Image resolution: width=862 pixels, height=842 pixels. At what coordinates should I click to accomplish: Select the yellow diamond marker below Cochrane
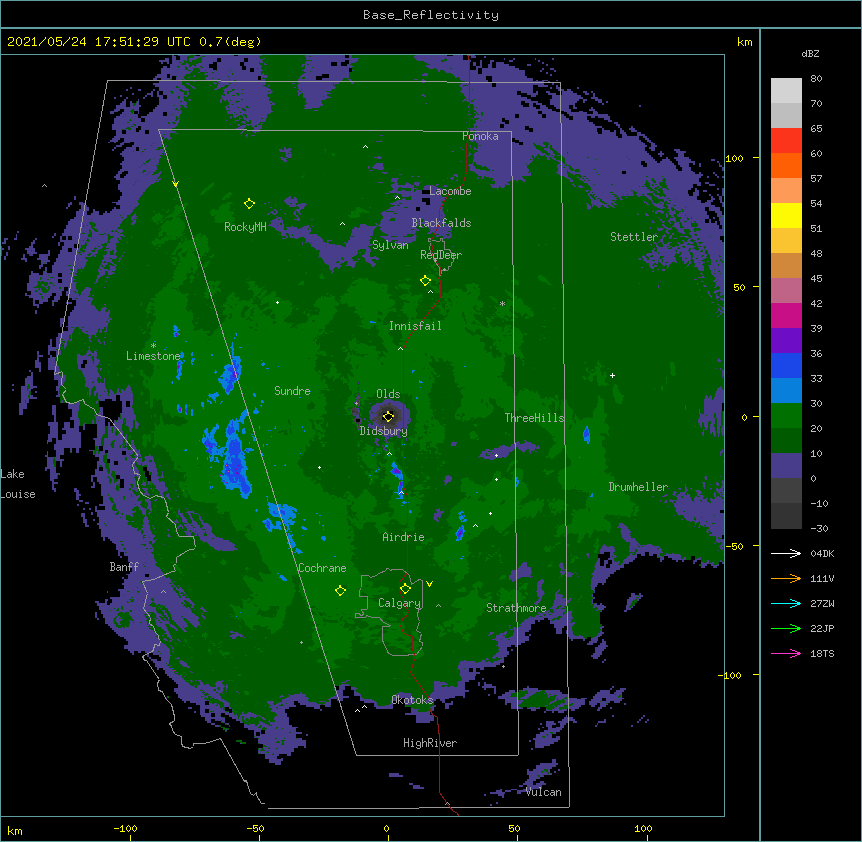[340, 591]
